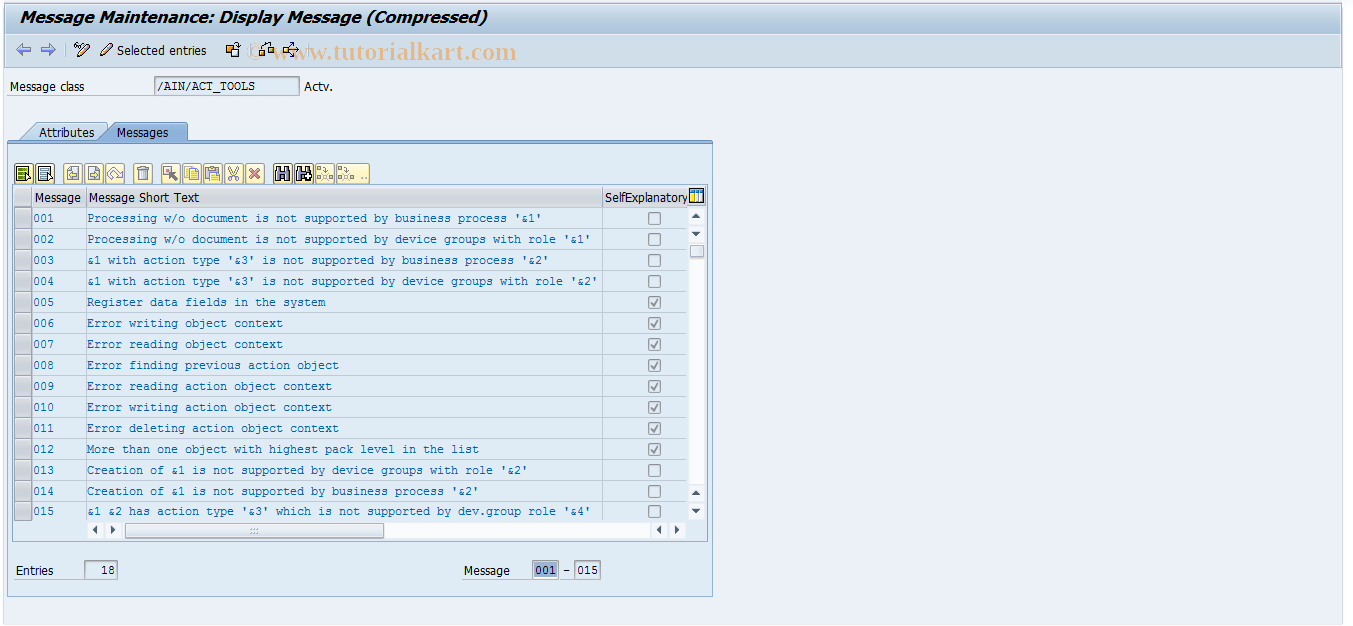Select row selector for message 008
Image resolution: width=1353 pixels, height=626 pixels.
click(x=23, y=365)
